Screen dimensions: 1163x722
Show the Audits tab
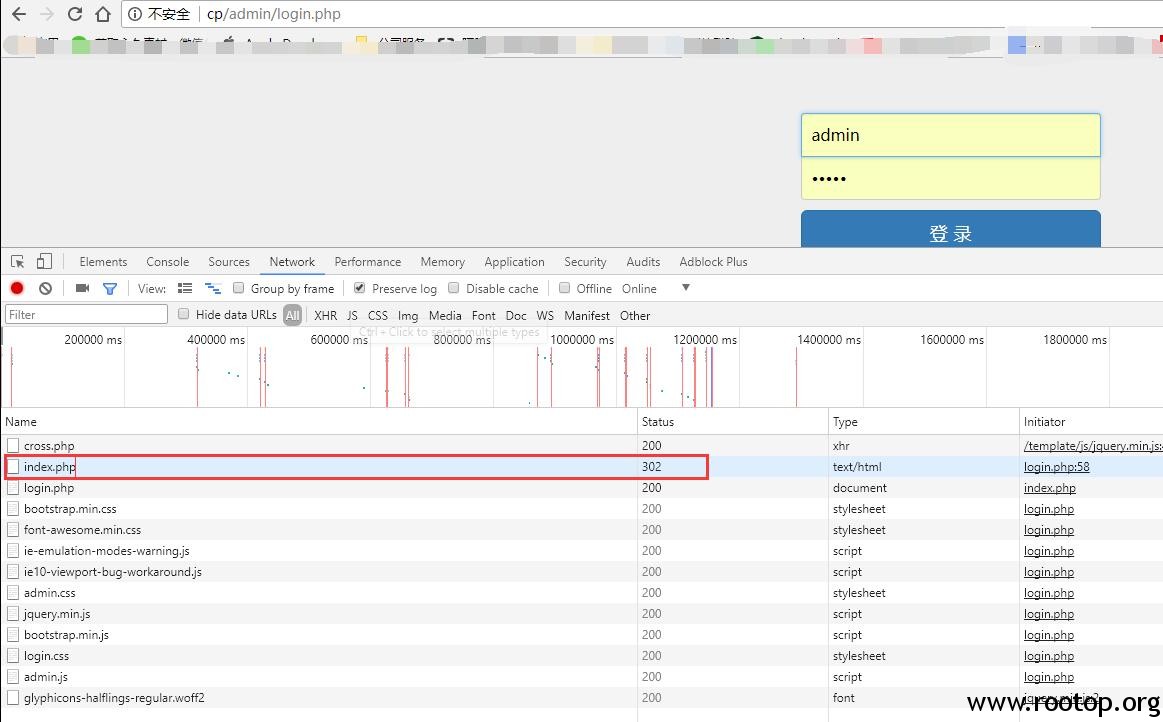point(643,262)
